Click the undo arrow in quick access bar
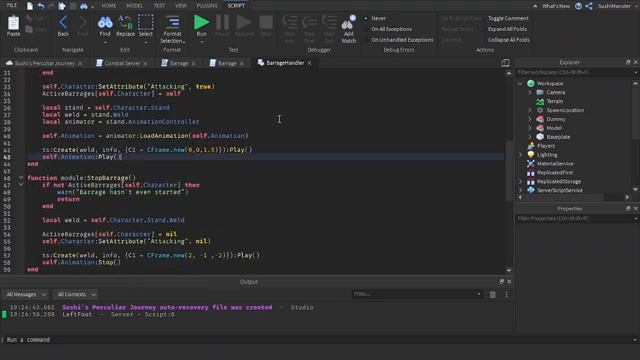The width and height of the screenshot is (640, 360). coord(41,6)
